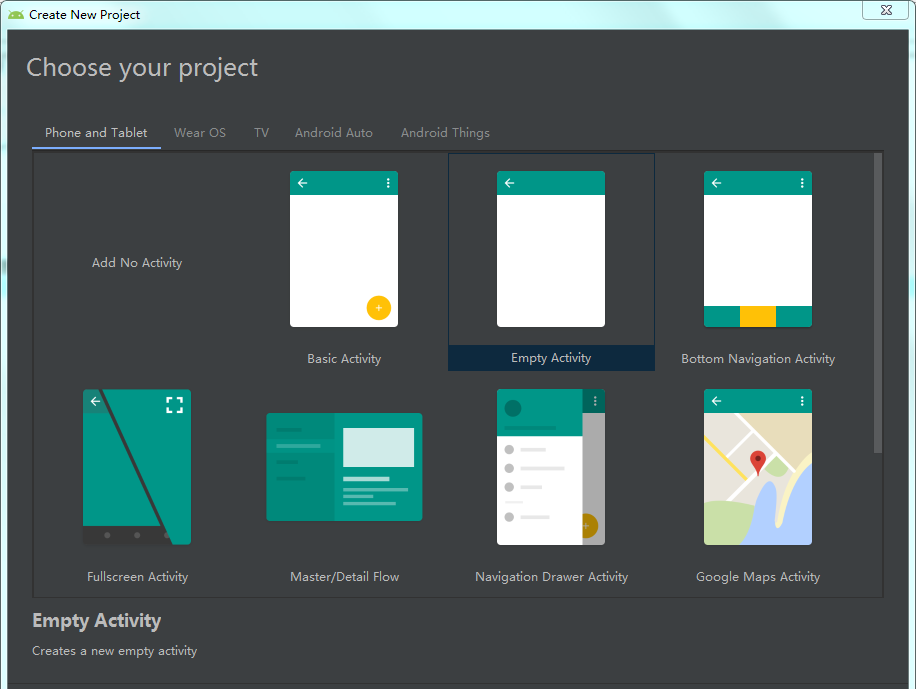Pick the Google Maps Activity template
This screenshot has width=916, height=689.
[757, 467]
